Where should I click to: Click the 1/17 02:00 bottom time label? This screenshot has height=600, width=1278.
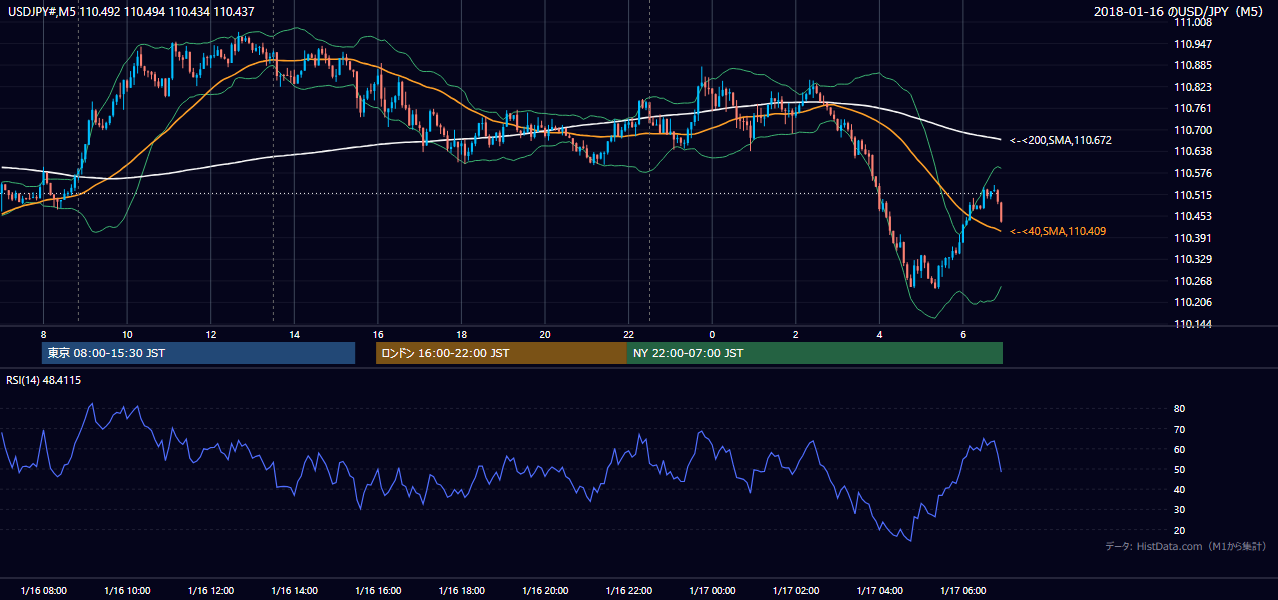click(x=796, y=591)
